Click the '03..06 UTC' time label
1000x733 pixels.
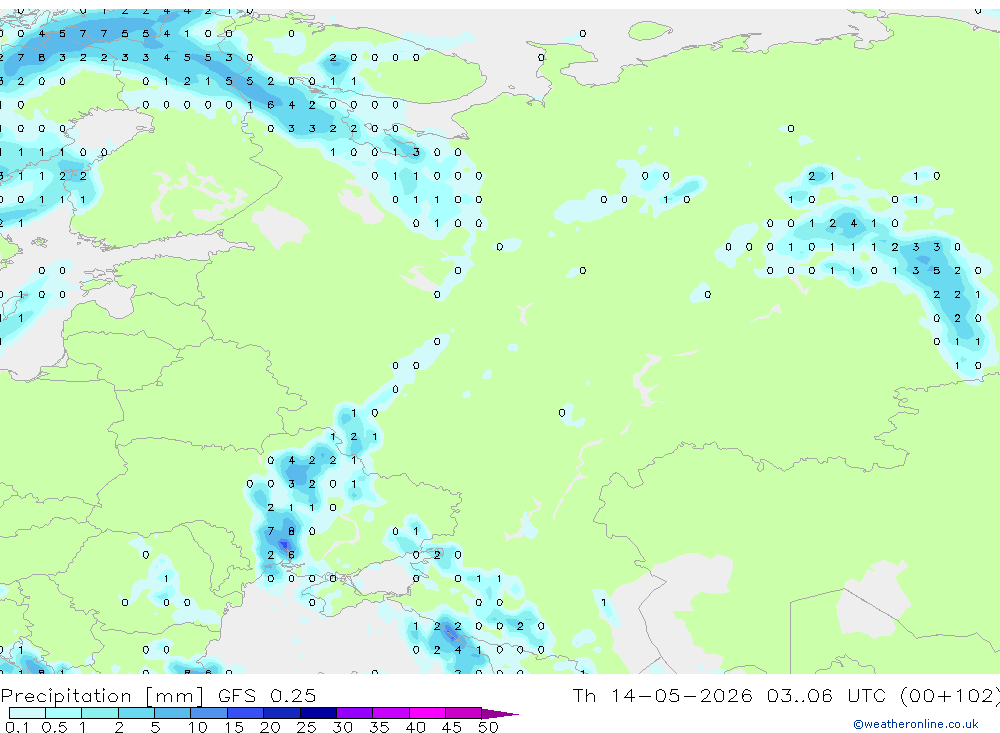point(827,695)
